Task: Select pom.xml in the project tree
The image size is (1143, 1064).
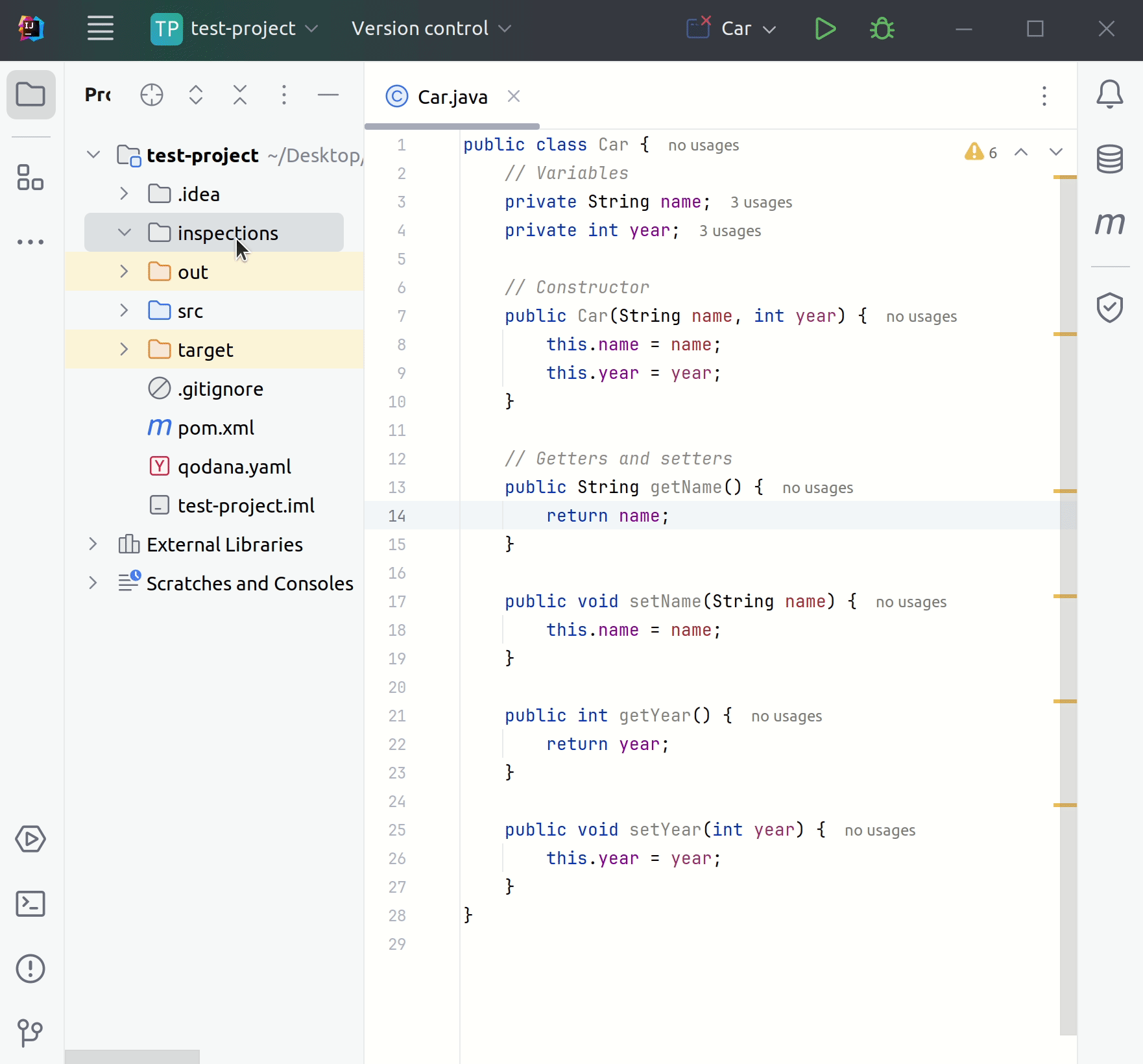Action: pyautogui.click(x=214, y=428)
